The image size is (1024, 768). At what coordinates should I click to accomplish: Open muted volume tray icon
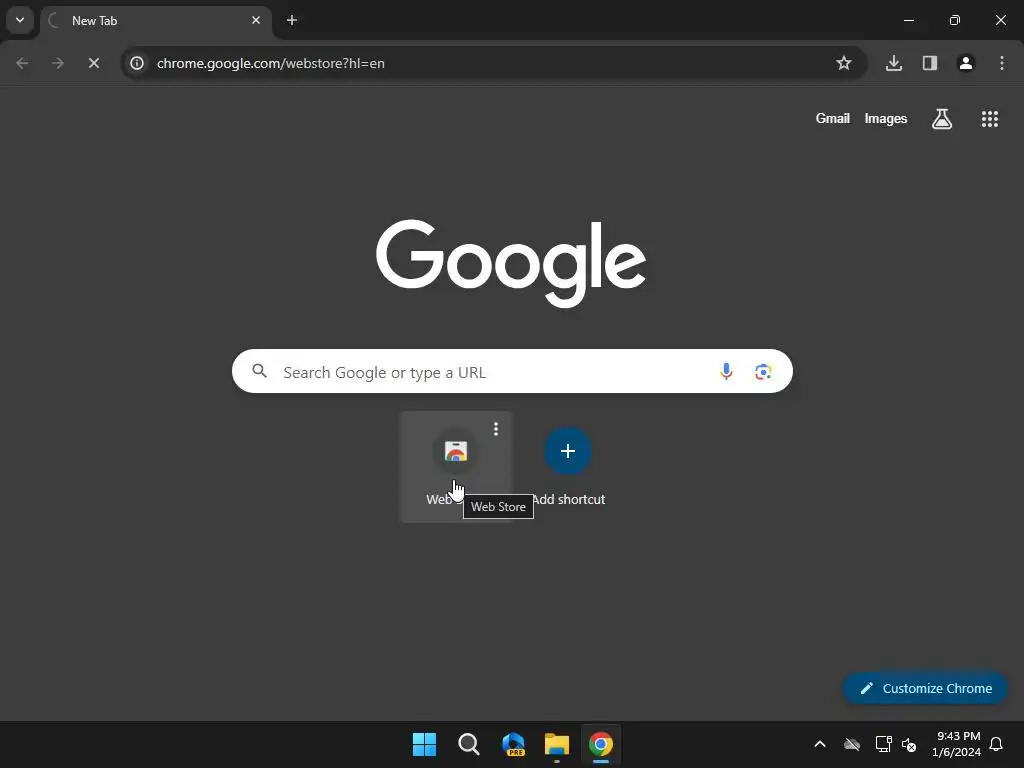[x=909, y=744]
